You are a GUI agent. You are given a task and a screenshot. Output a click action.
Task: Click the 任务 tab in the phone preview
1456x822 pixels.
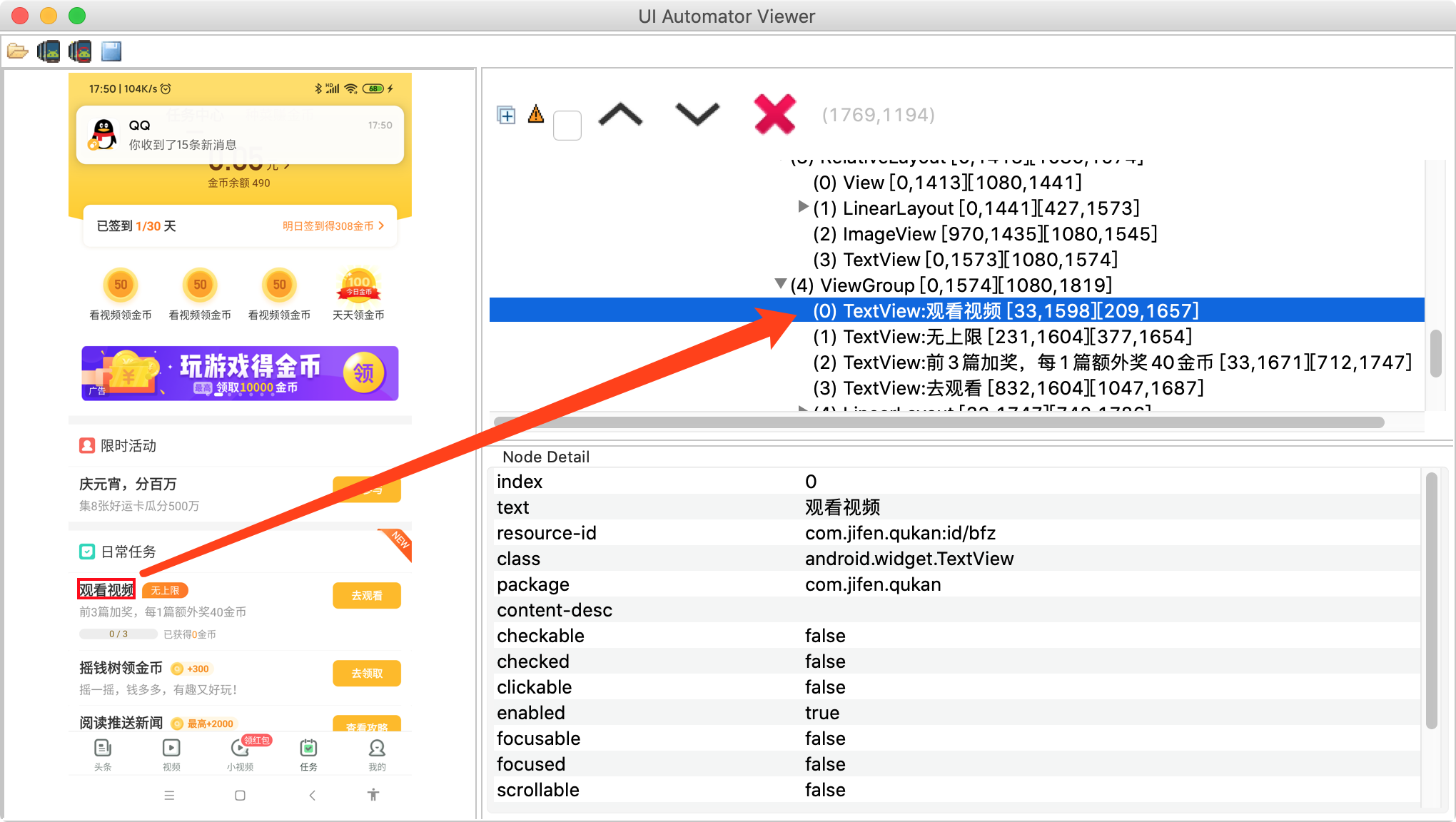(x=308, y=755)
